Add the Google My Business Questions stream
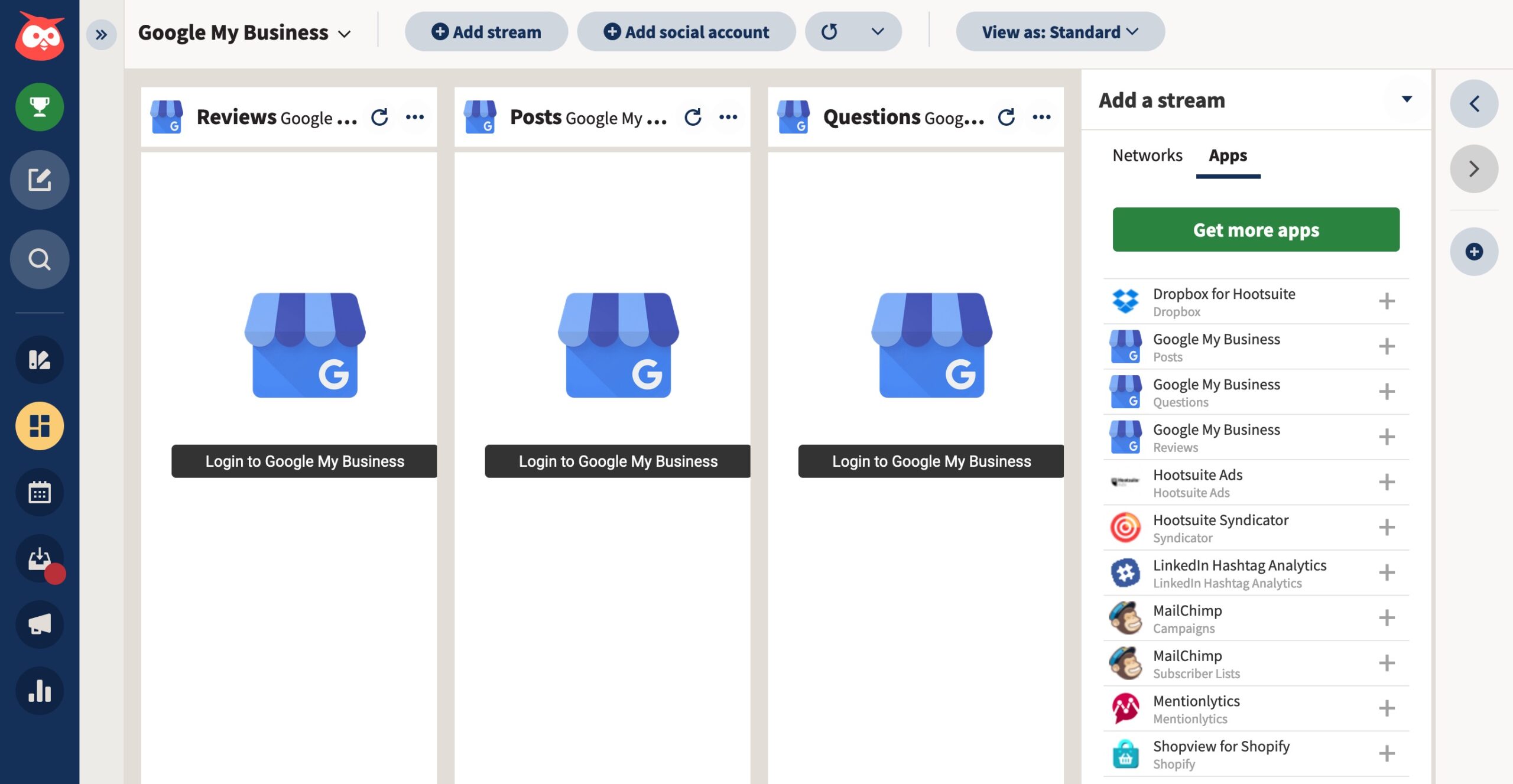Image resolution: width=1513 pixels, height=784 pixels. pos(1387,392)
